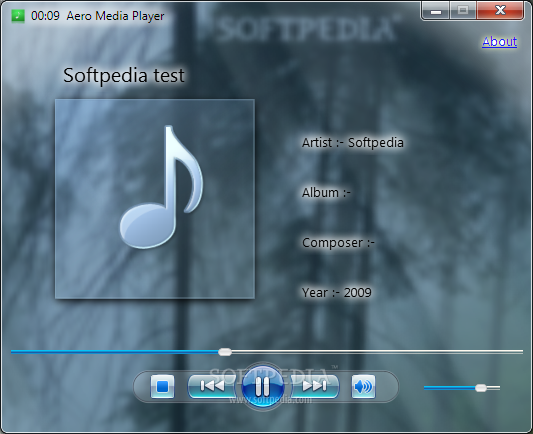Click the 'Year :- 2009' label
533x434 pixels.
(337, 292)
